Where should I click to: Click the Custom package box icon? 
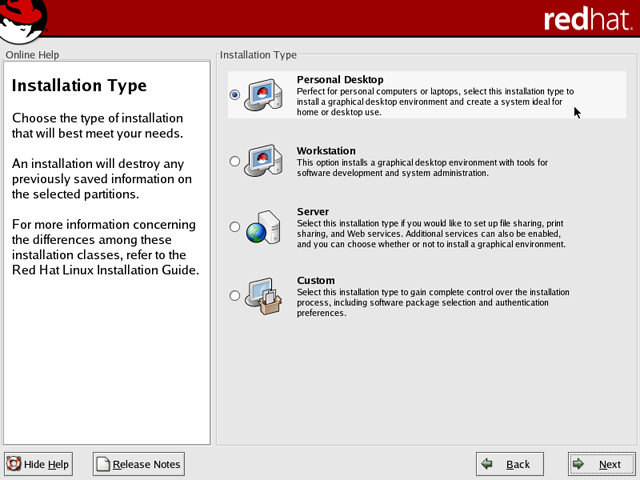tap(263, 295)
